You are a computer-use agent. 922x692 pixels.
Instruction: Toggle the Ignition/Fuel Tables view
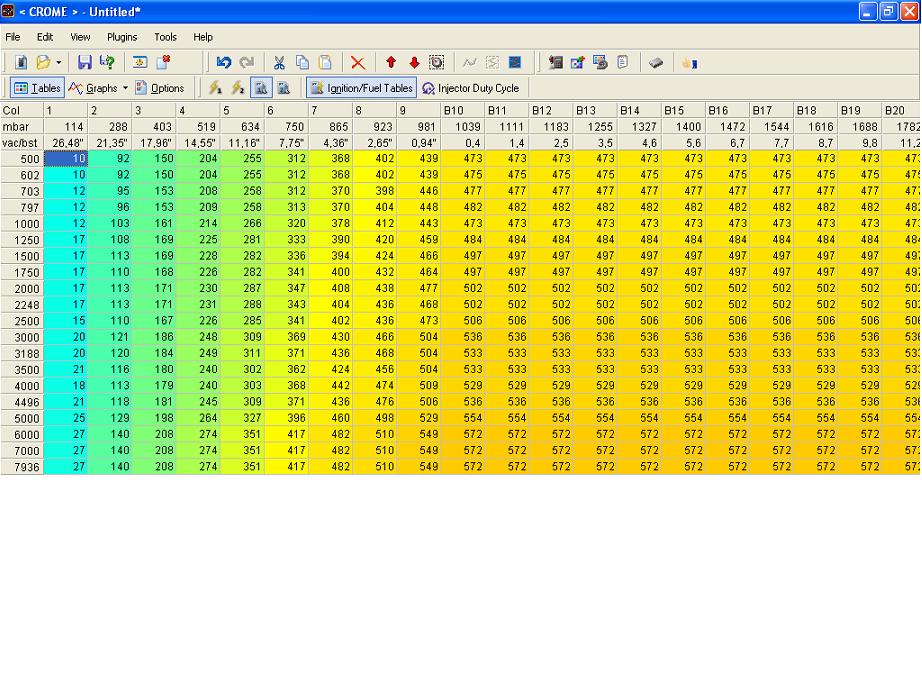[x=360, y=88]
